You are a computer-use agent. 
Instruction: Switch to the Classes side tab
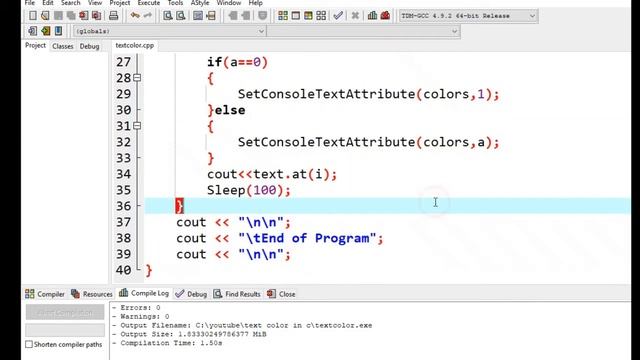point(62,46)
